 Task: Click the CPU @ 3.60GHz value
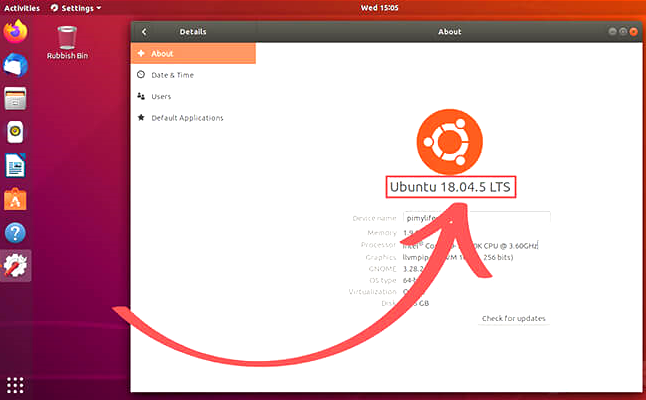coord(511,246)
